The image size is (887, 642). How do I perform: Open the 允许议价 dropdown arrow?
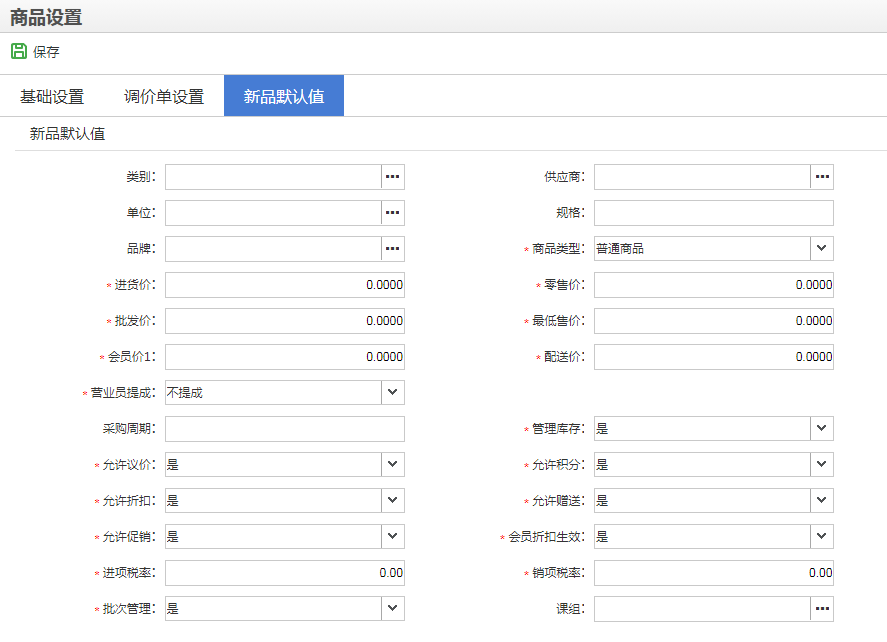(x=393, y=465)
